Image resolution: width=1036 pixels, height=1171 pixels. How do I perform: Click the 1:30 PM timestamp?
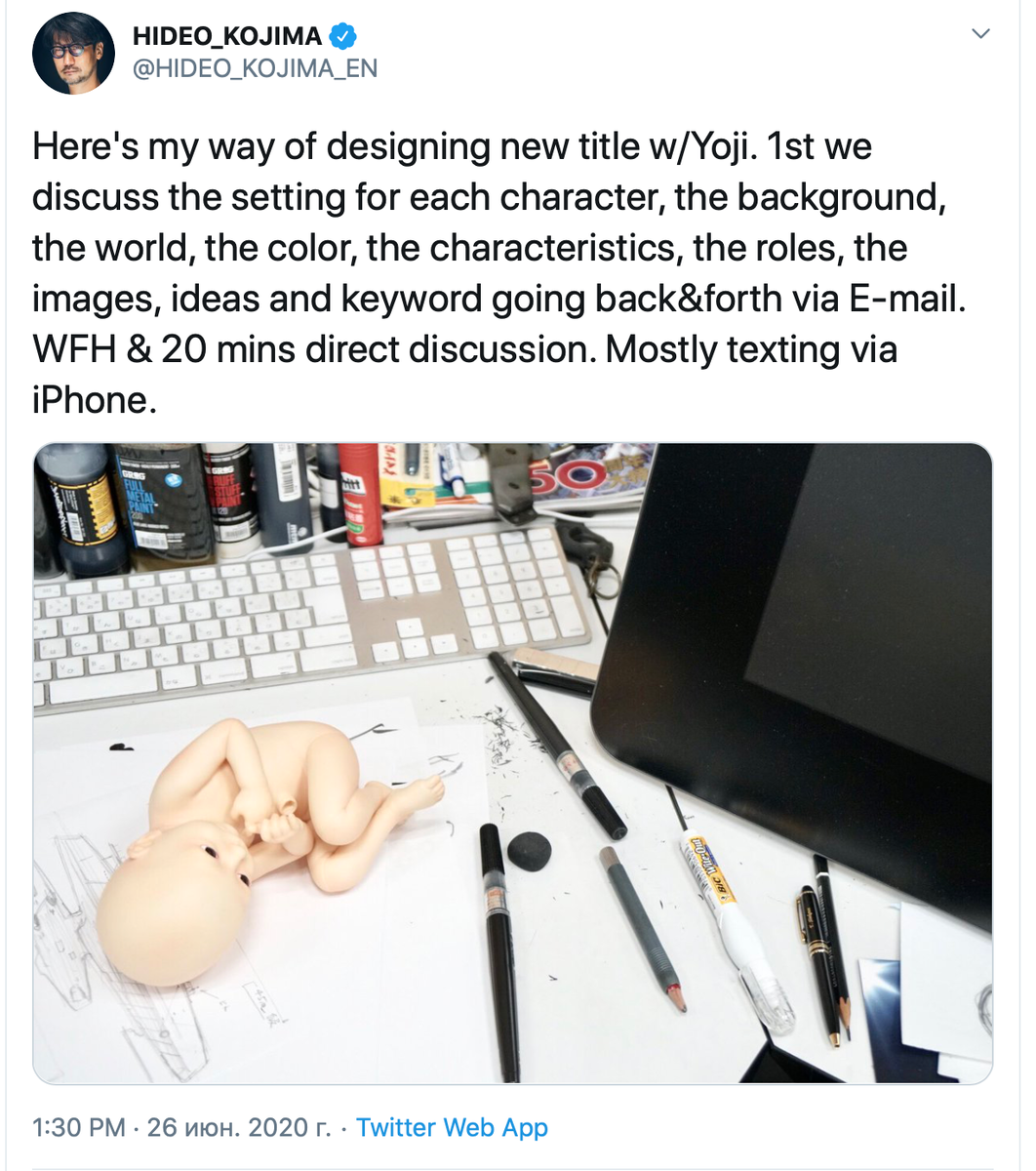click(x=79, y=1127)
